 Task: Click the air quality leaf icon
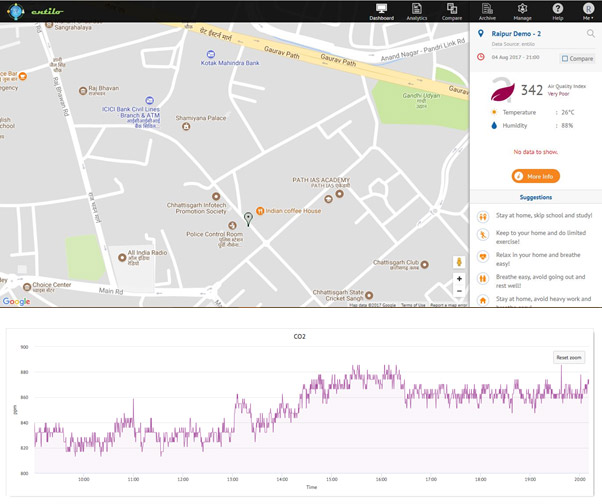click(502, 92)
